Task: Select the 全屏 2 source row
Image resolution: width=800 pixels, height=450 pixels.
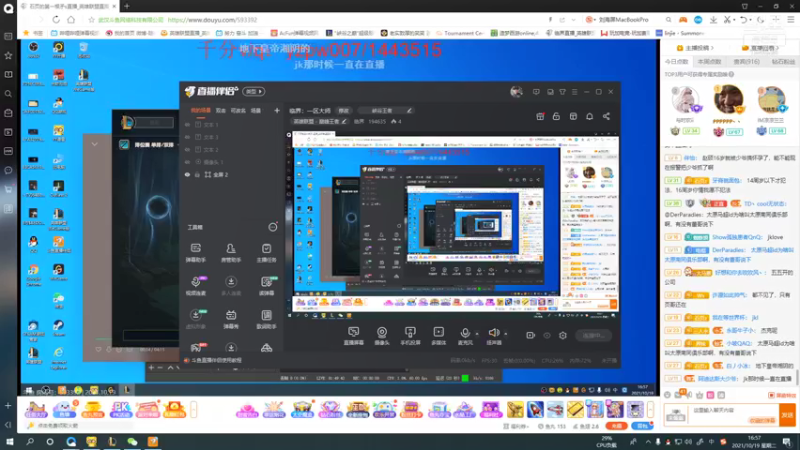Action: (x=232, y=174)
